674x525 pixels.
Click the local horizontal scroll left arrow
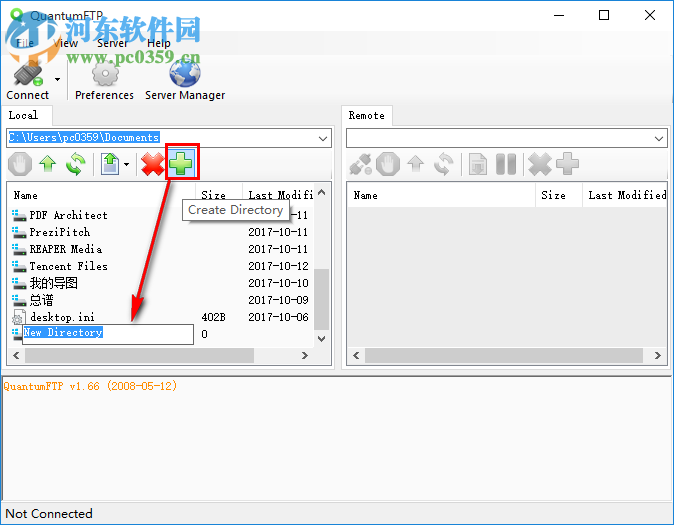pos(16,356)
